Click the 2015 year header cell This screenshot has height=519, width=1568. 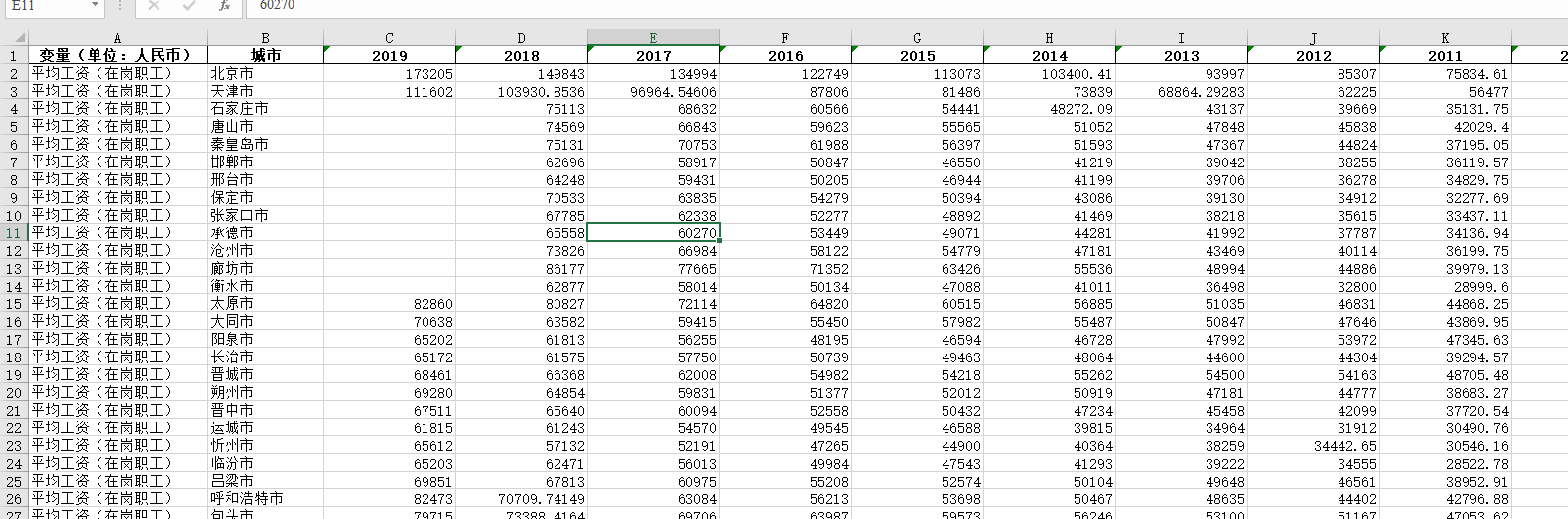pyautogui.click(x=917, y=55)
